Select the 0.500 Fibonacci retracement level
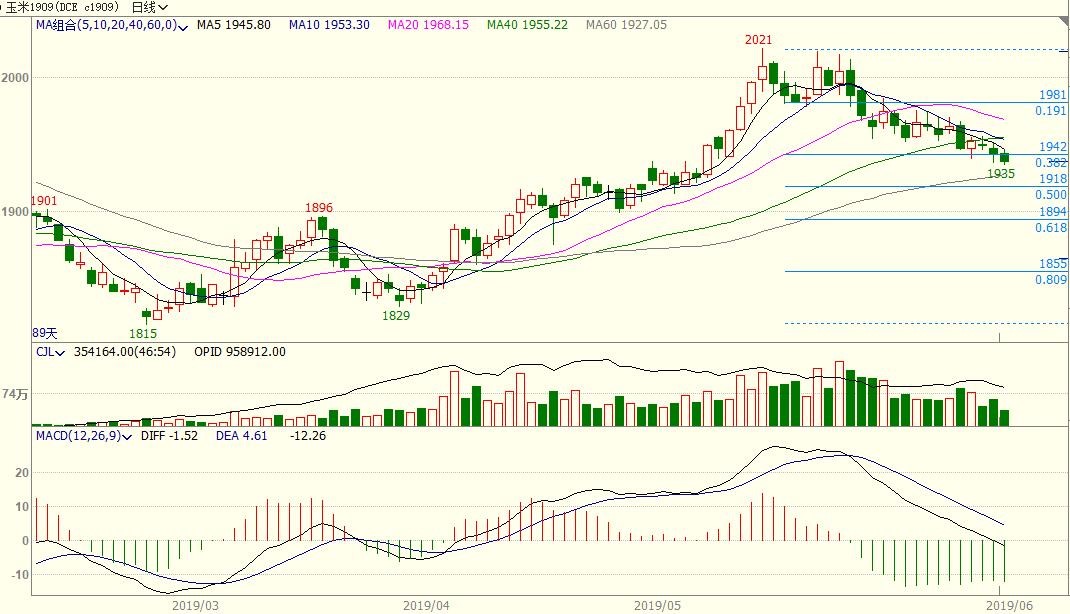Image resolution: width=1070 pixels, height=614 pixels. pos(1051,195)
